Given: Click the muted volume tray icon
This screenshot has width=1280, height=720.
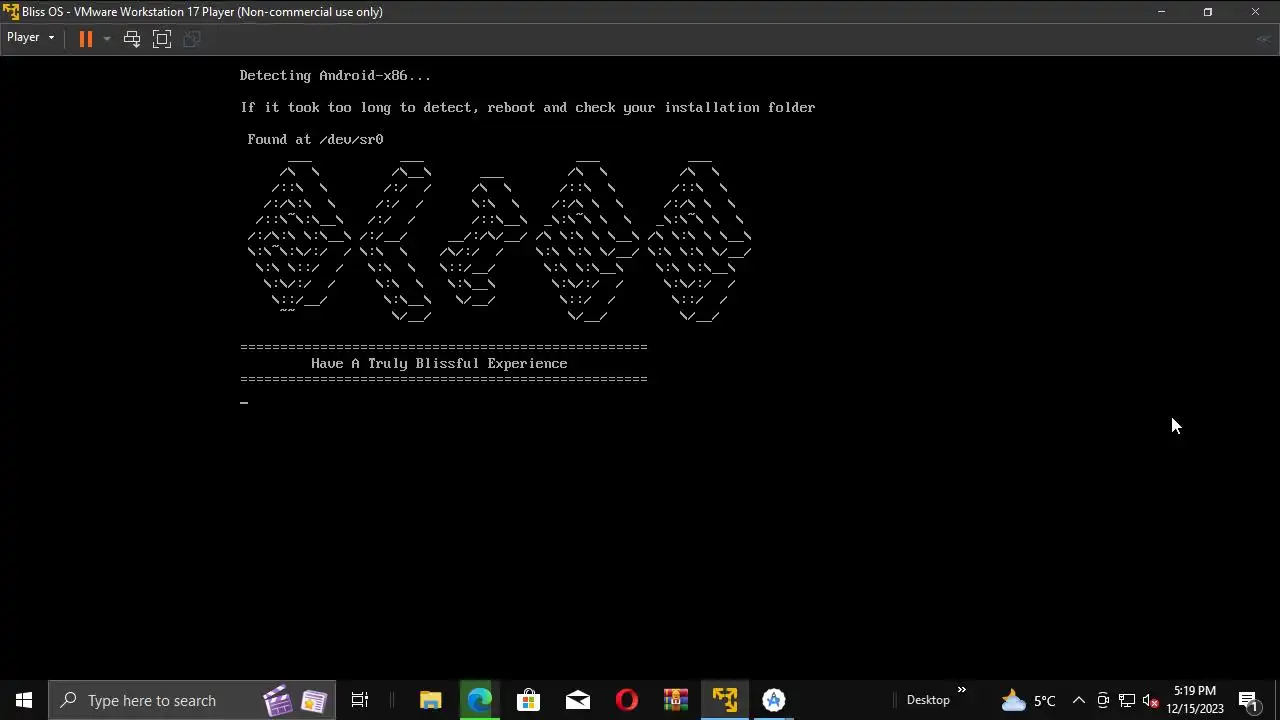Looking at the screenshot, I should [1151, 700].
